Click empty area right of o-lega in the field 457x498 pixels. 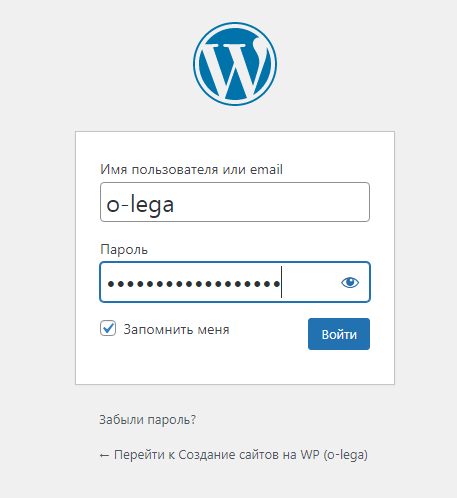[270, 202]
